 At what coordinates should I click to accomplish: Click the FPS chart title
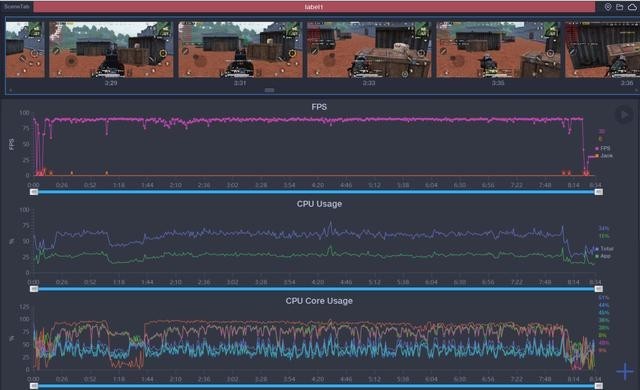(319, 107)
